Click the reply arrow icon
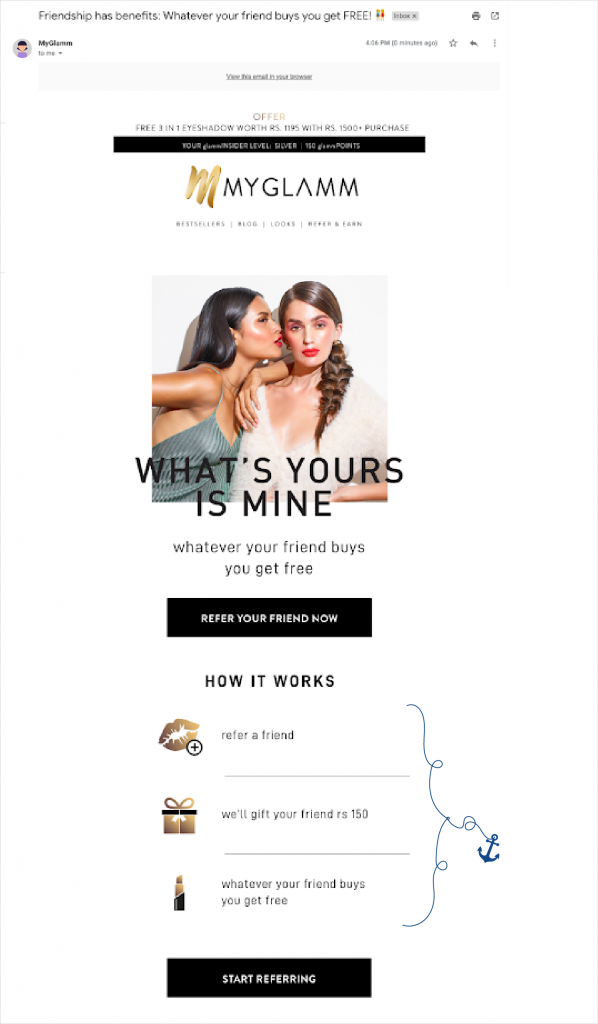 pyautogui.click(x=474, y=43)
